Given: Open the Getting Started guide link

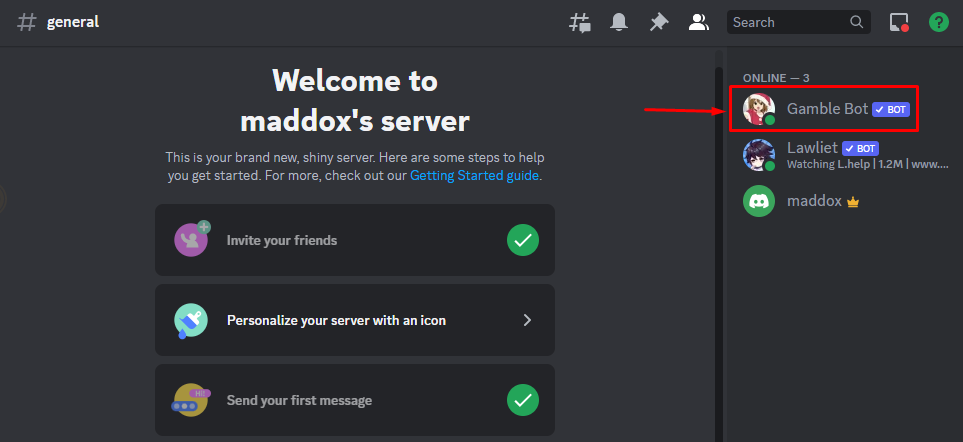Looking at the screenshot, I should pos(474,175).
